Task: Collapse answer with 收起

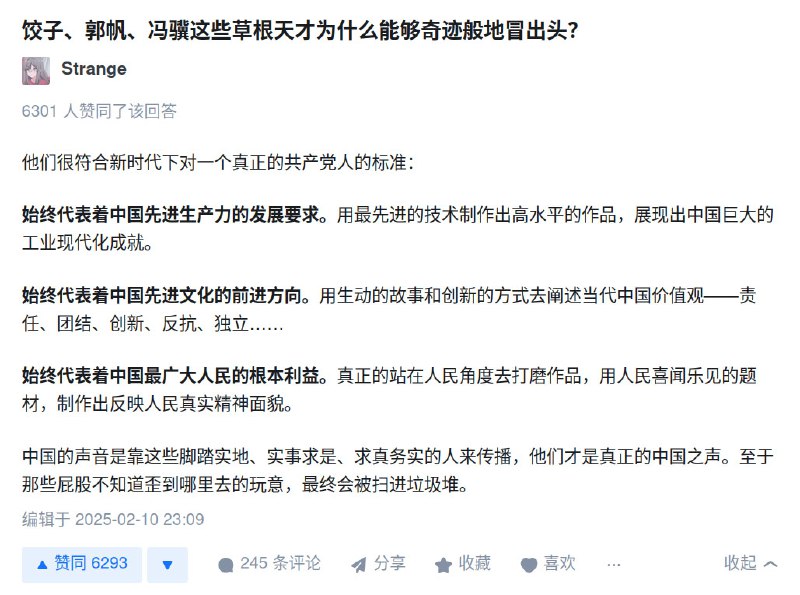Action: [x=751, y=564]
